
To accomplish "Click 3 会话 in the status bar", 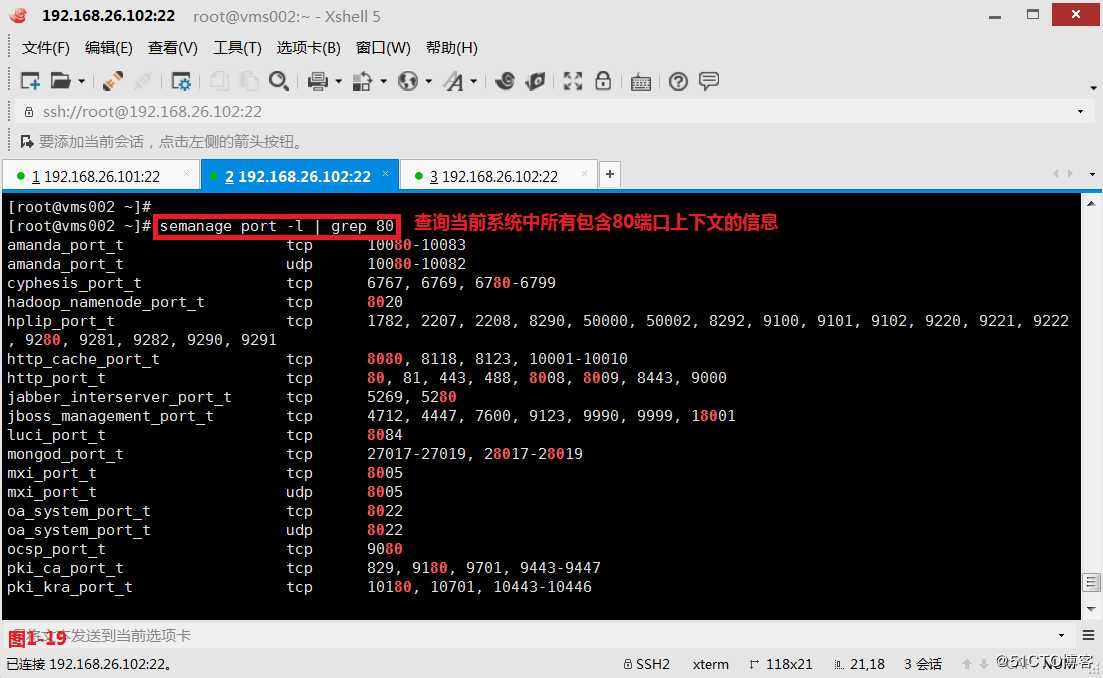I will coord(923,664).
